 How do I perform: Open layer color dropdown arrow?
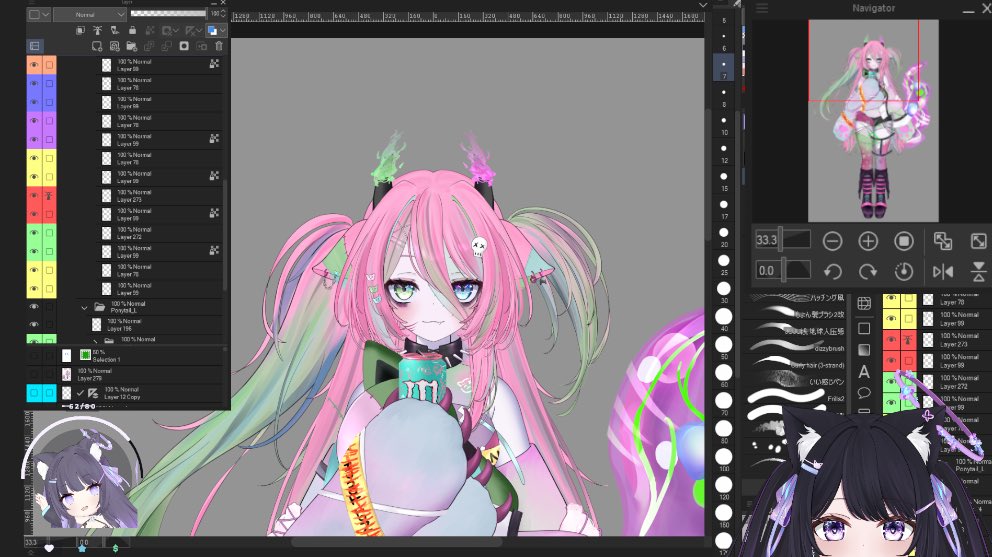(222, 30)
